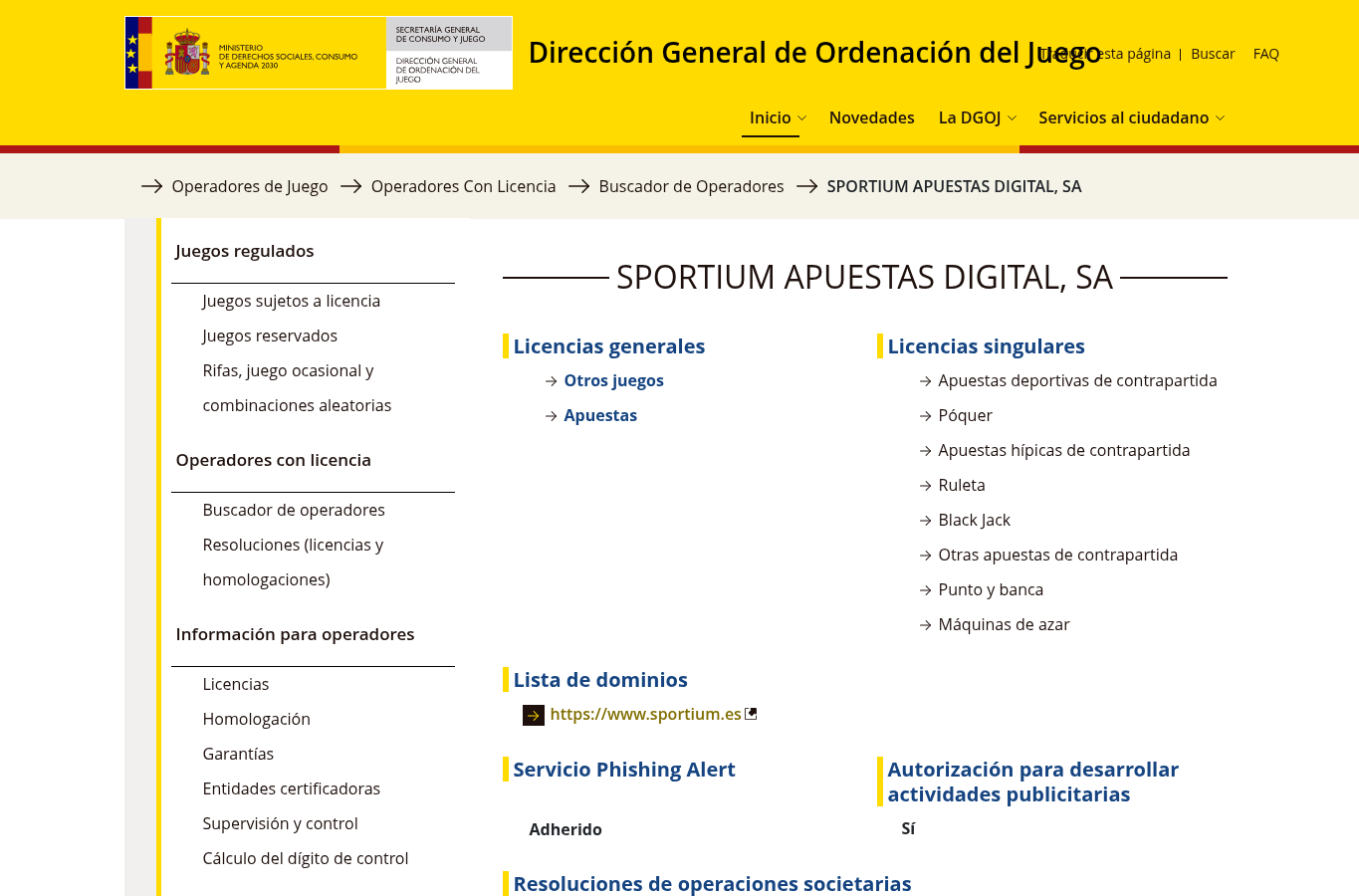Click Autorización para desarrollar actividades publicitarias heading
1359x896 pixels.
click(1032, 782)
